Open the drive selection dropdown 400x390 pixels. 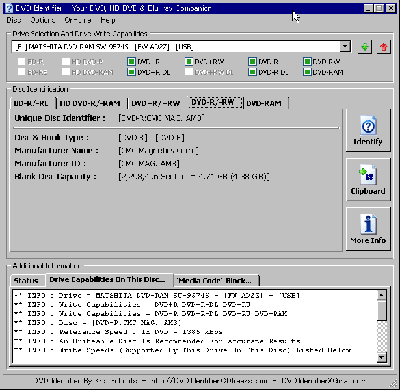pyautogui.click(x=345, y=47)
